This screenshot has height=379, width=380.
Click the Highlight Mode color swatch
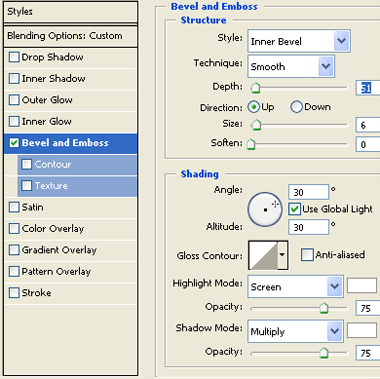pyautogui.click(x=362, y=286)
